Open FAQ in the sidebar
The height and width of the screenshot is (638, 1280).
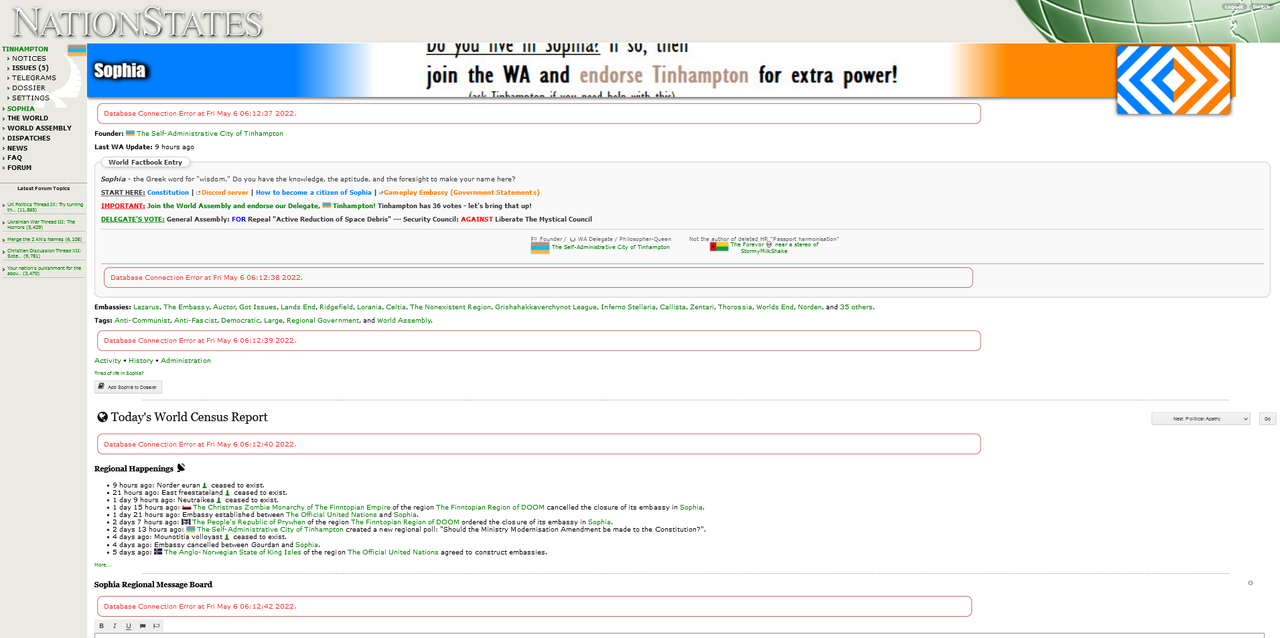[14, 158]
